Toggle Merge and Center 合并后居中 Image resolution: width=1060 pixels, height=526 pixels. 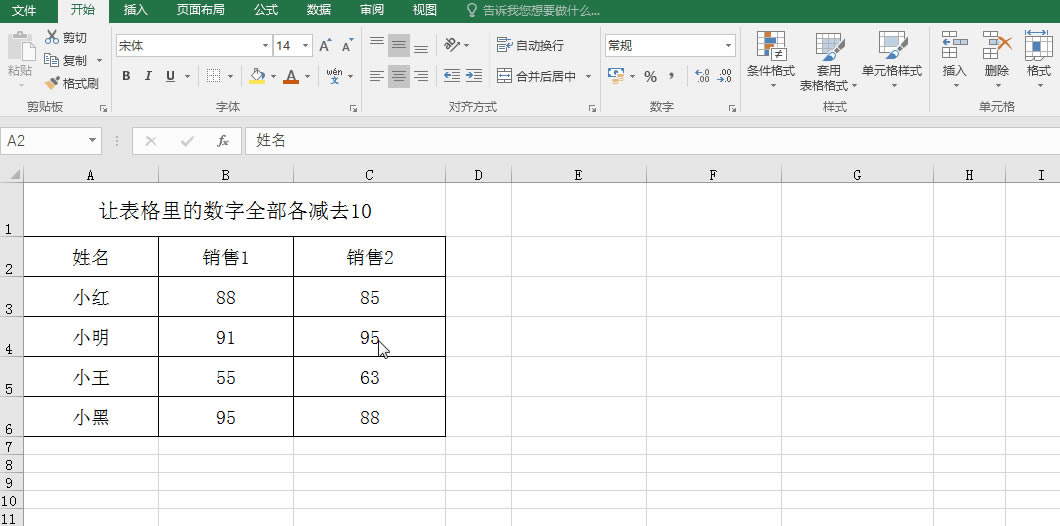pos(537,76)
